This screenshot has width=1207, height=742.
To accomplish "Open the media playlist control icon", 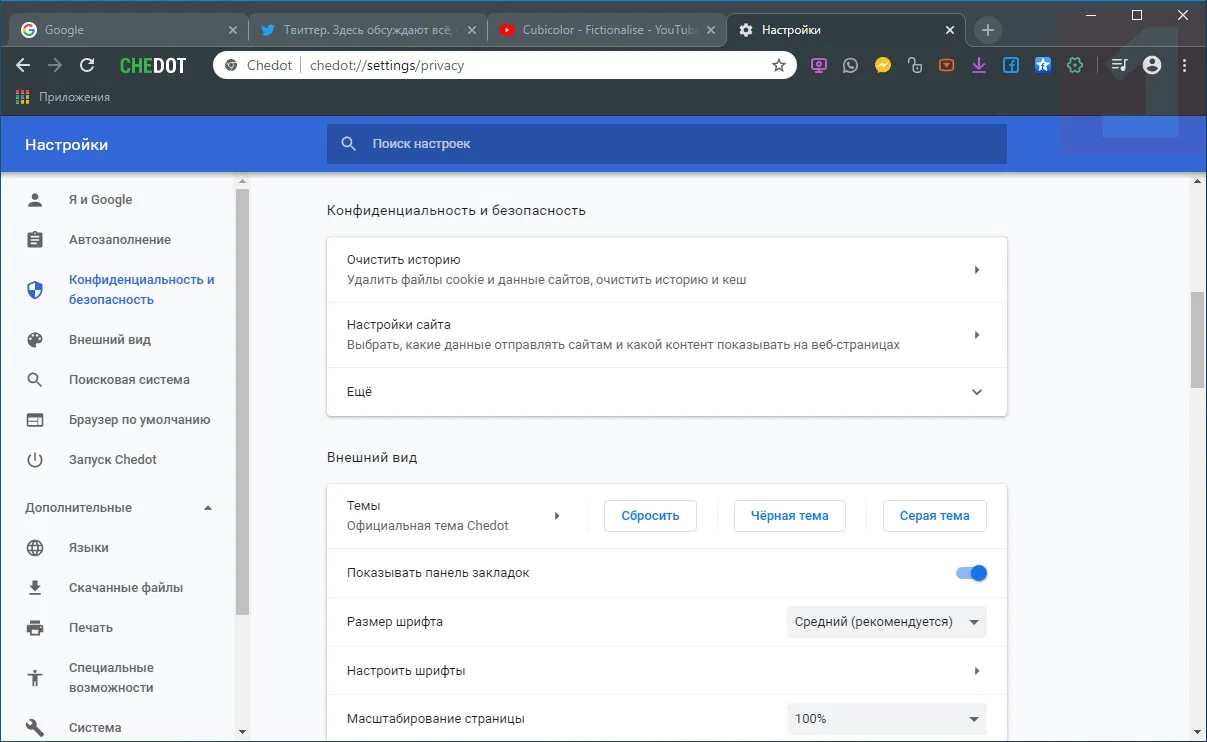I will pyautogui.click(x=1119, y=65).
